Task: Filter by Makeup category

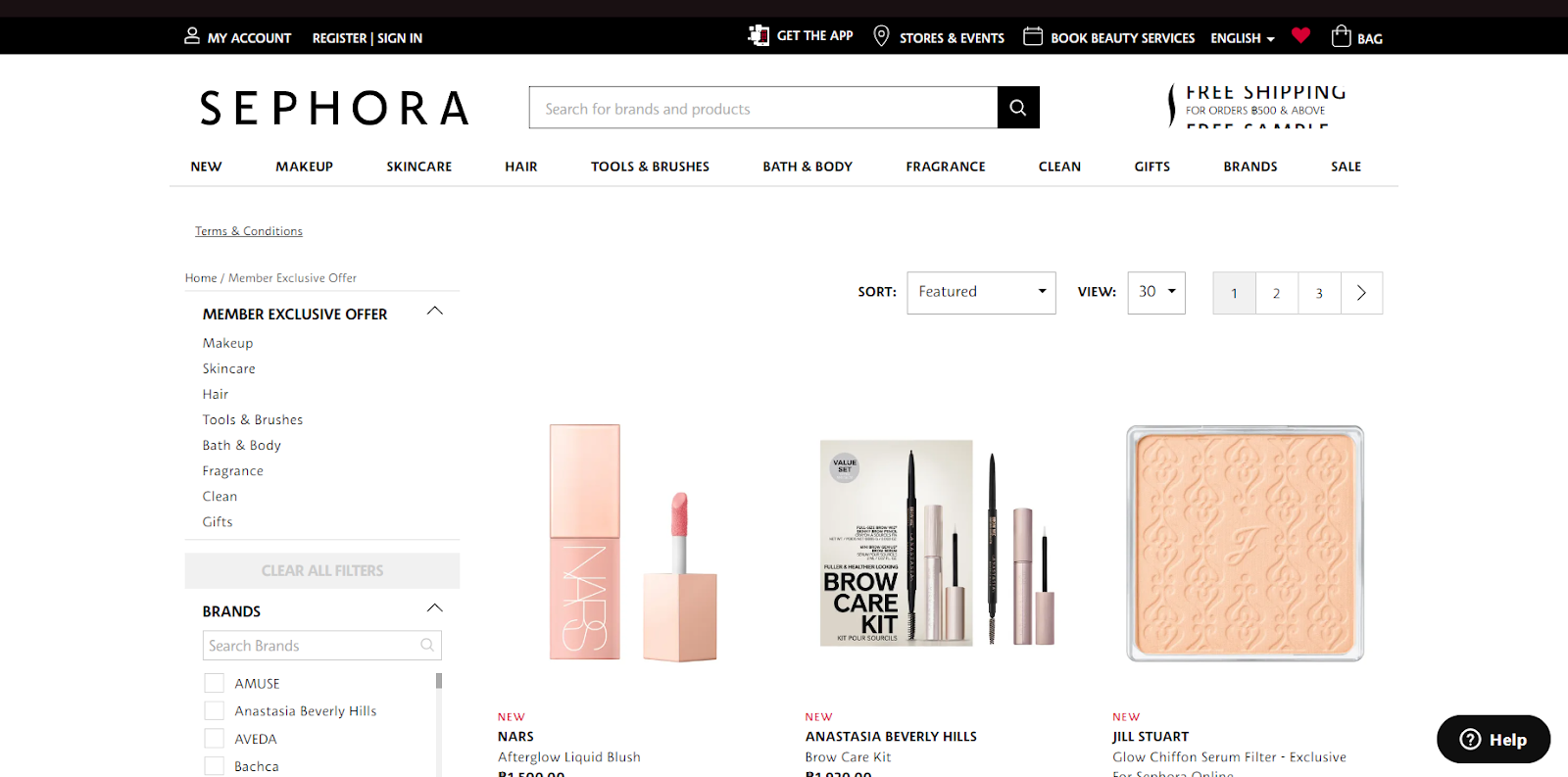Action: pyautogui.click(x=227, y=343)
